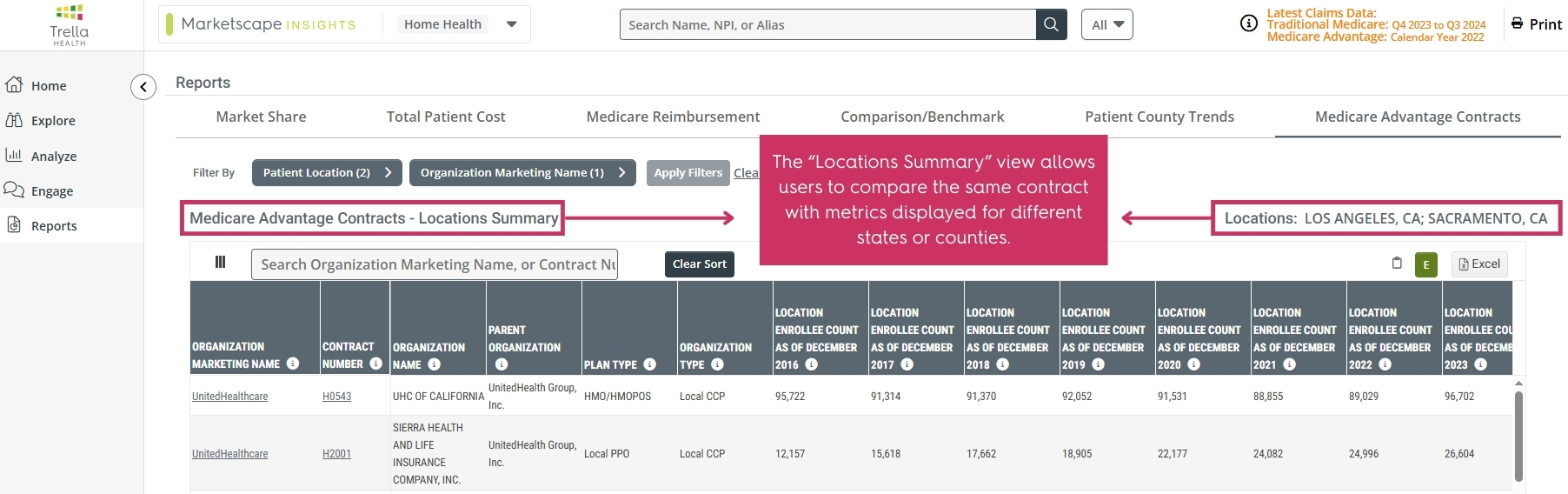Click the Analyze bar chart icon
Viewport: 1568px width, 494px height.
(14, 155)
